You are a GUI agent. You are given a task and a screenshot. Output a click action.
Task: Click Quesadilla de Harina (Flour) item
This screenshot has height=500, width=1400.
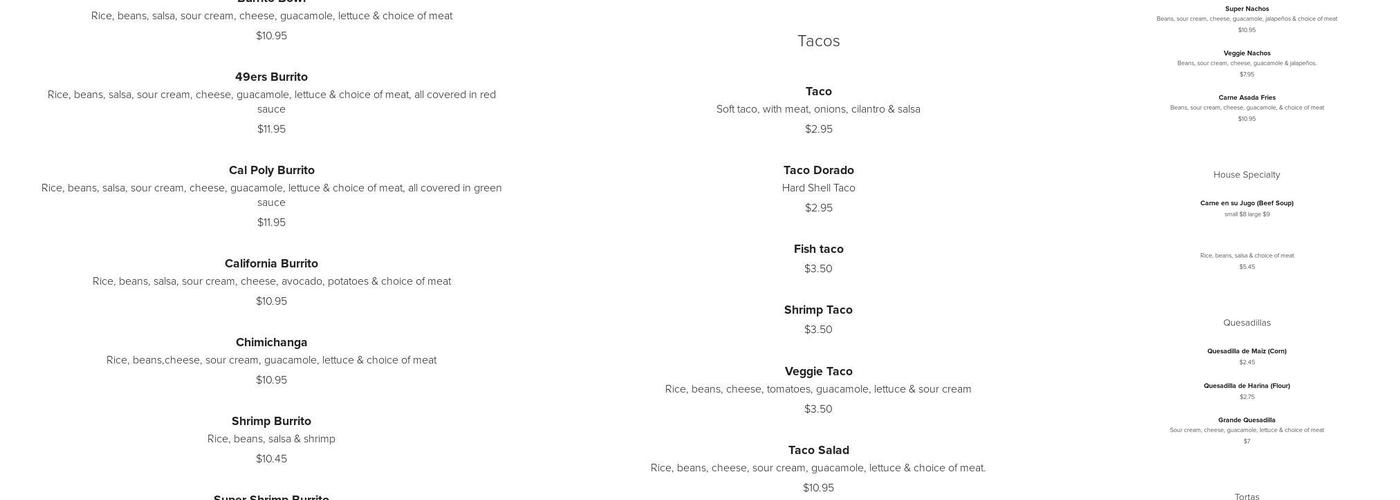[1246, 386]
